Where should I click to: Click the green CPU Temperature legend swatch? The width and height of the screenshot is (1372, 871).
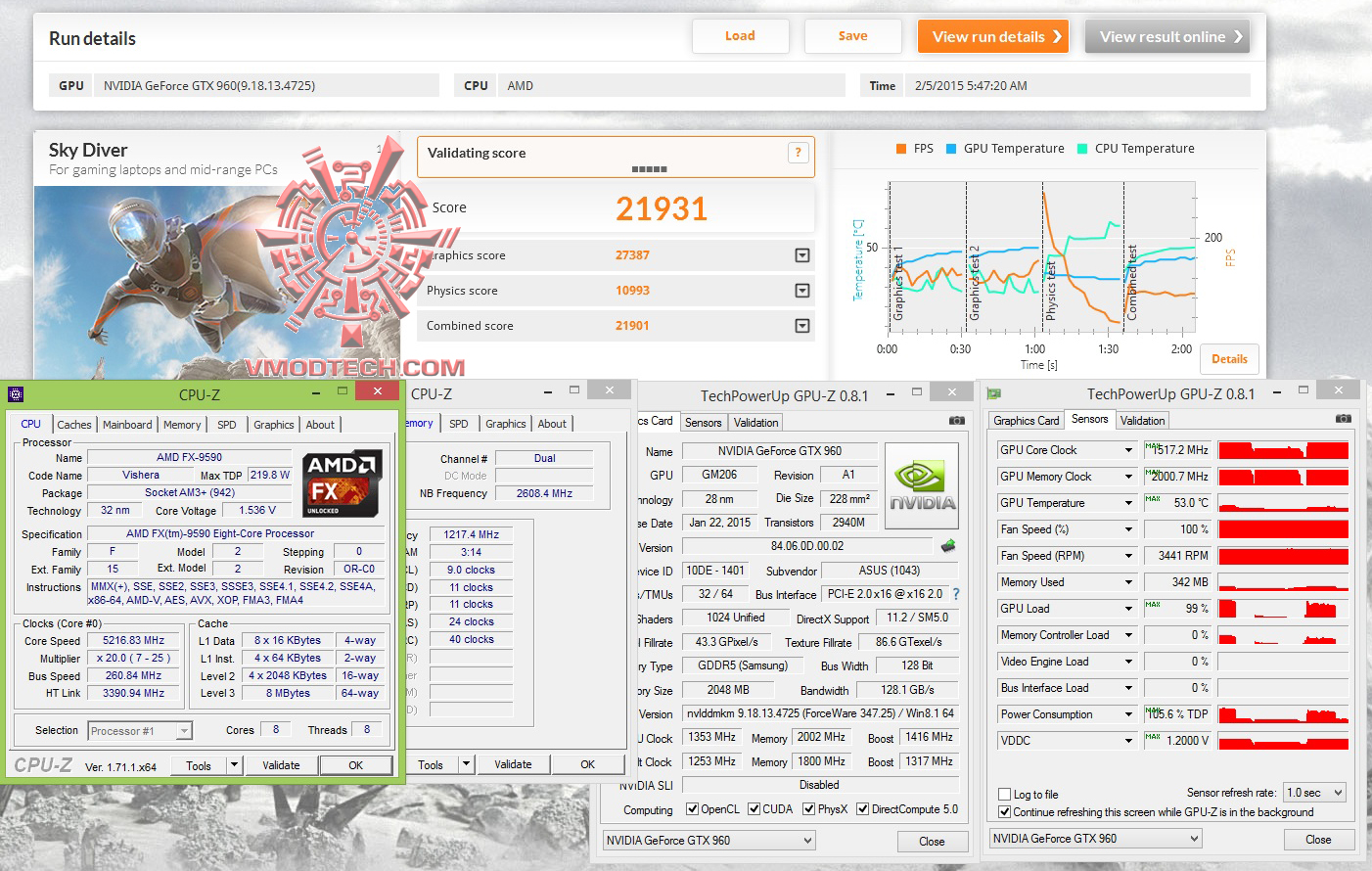point(1082,149)
